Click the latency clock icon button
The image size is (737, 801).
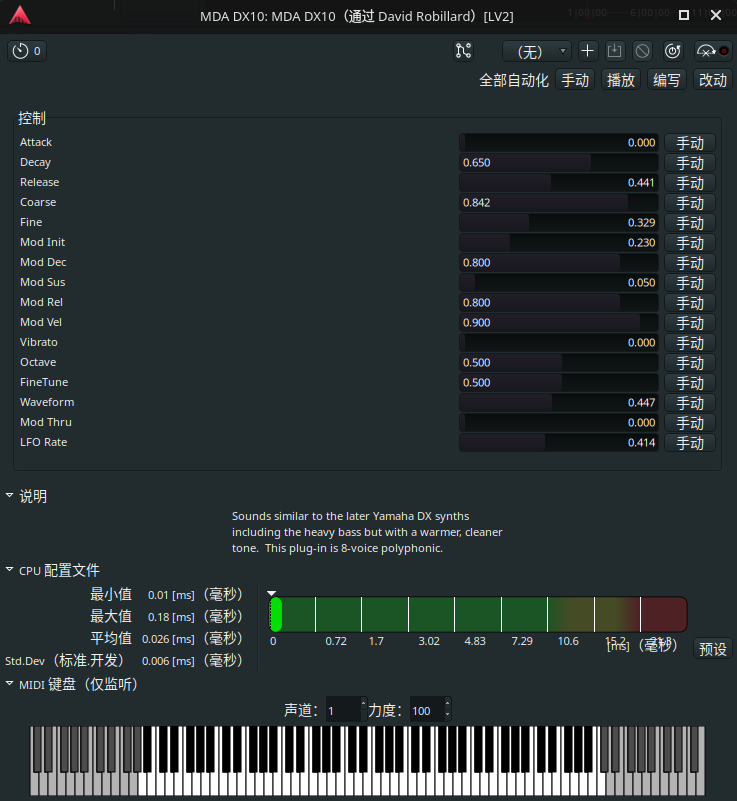tap(27, 51)
